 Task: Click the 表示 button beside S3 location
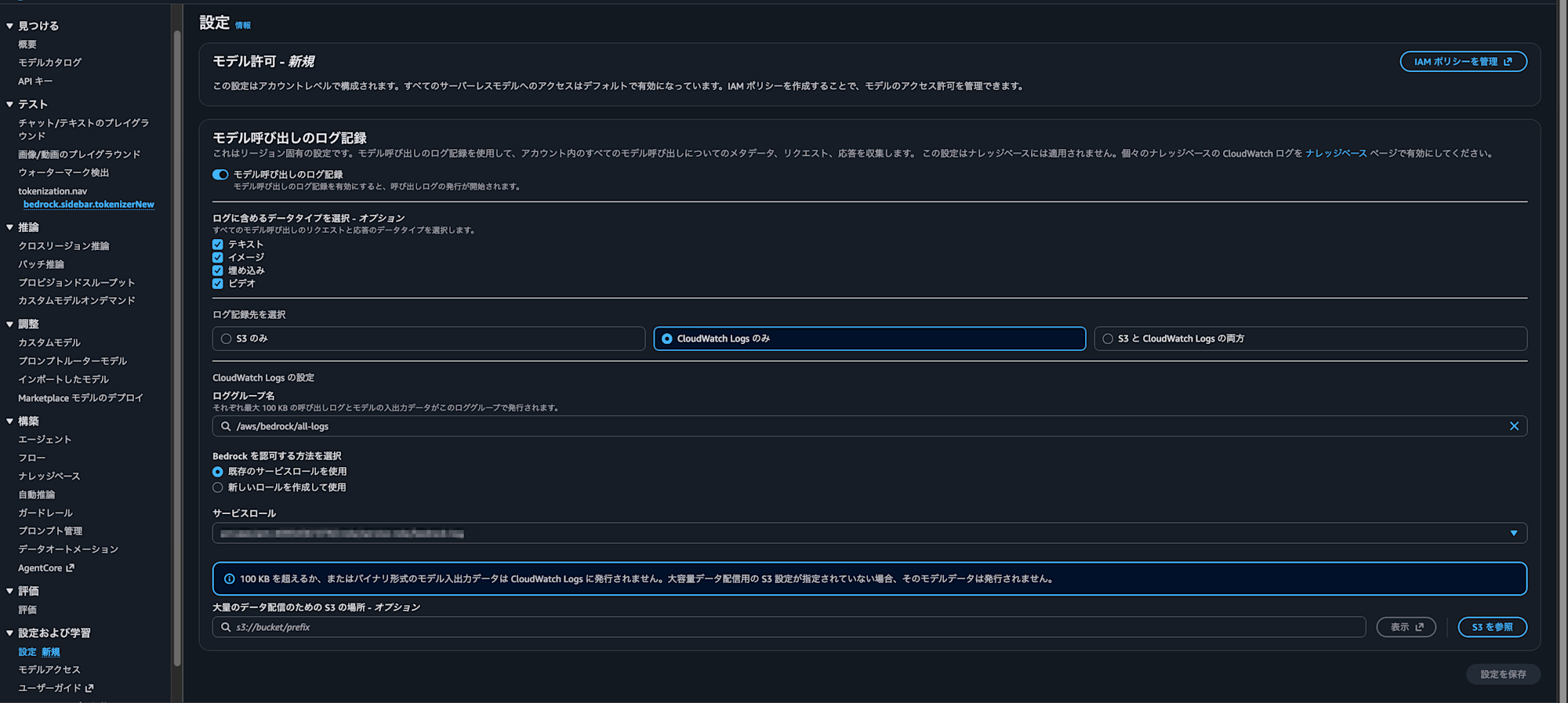point(1406,627)
